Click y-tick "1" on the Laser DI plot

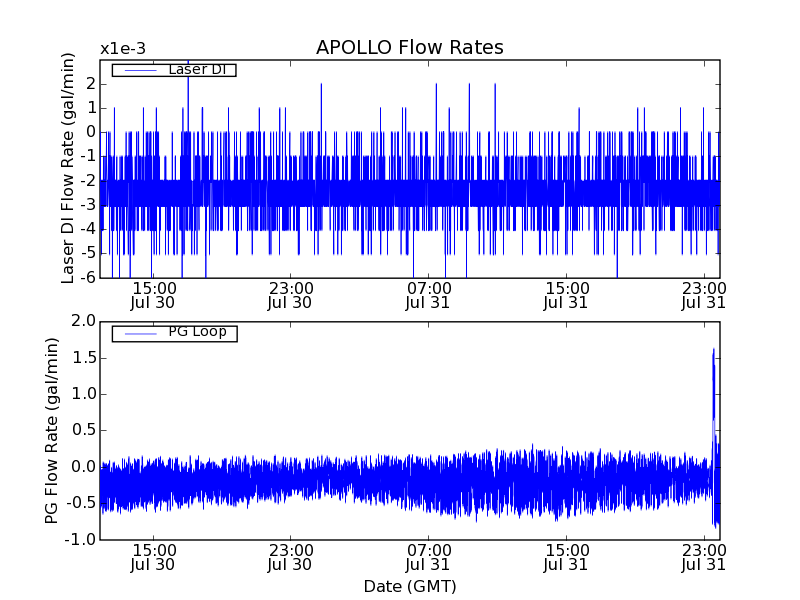(91, 108)
